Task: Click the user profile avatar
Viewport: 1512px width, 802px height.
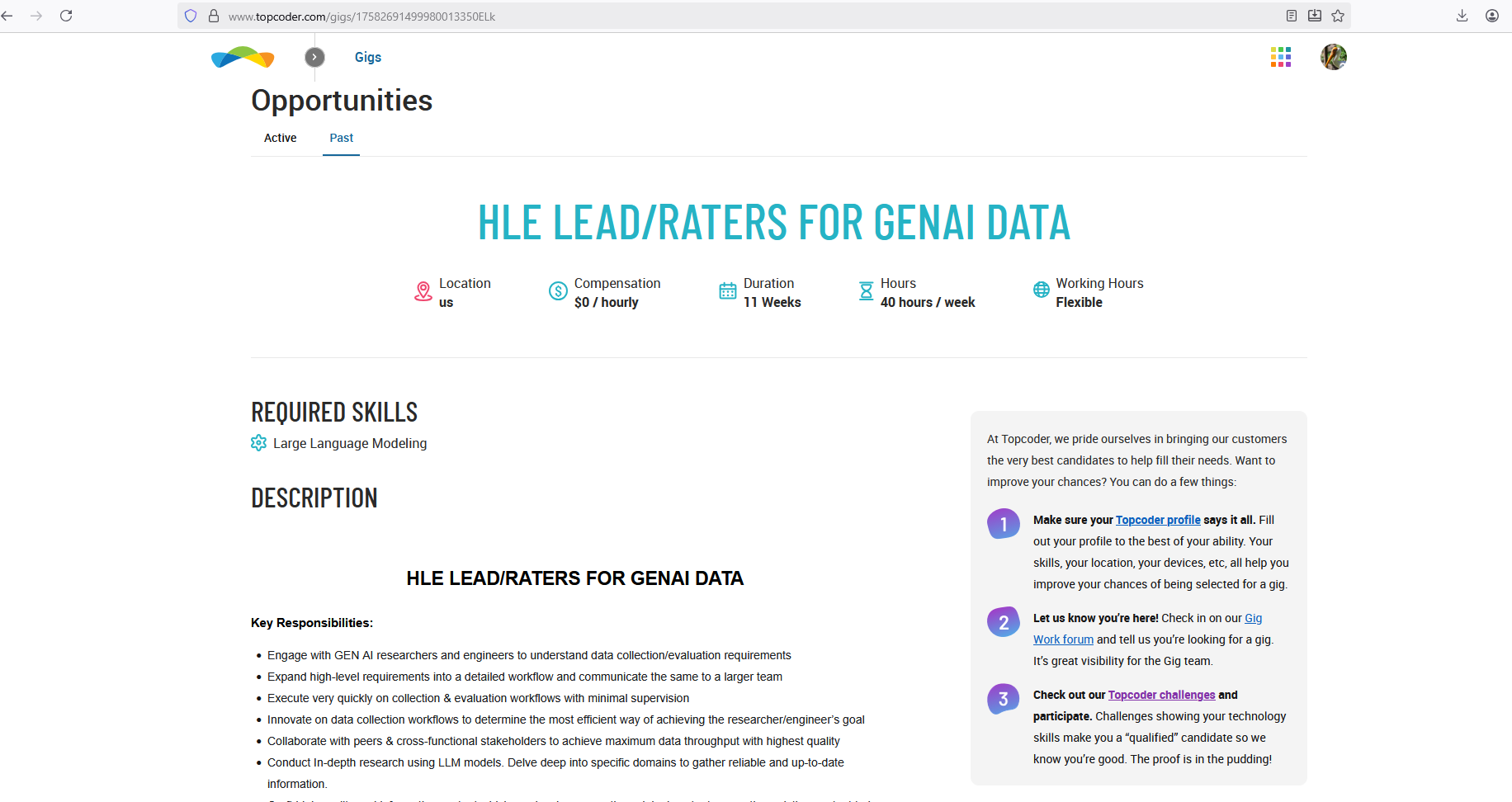Action: 1333,57
